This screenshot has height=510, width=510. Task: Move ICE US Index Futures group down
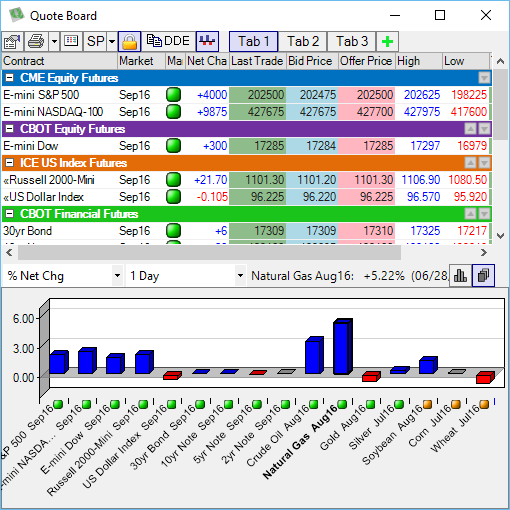tap(484, 163)
